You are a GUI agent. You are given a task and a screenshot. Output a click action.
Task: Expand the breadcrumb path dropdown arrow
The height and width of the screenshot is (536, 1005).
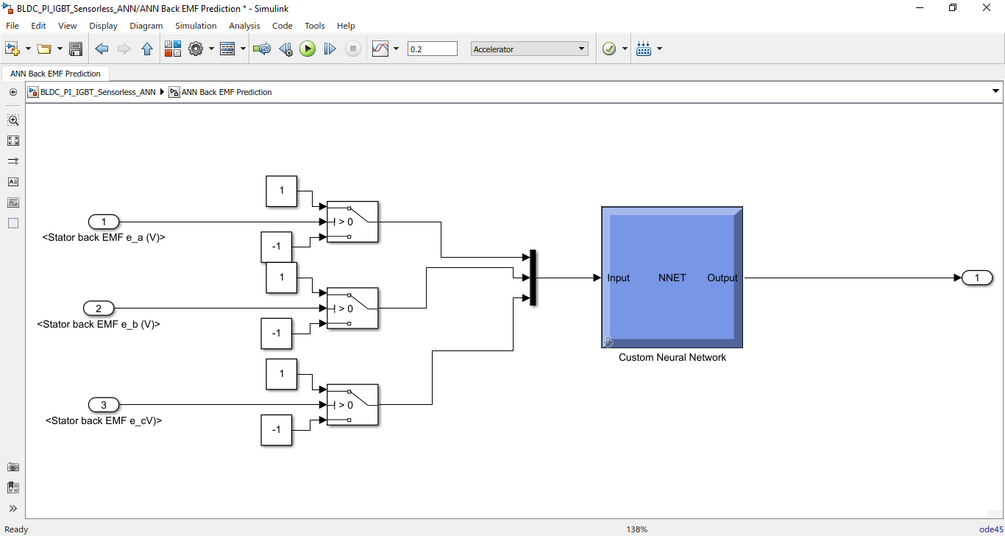point(995,91)
